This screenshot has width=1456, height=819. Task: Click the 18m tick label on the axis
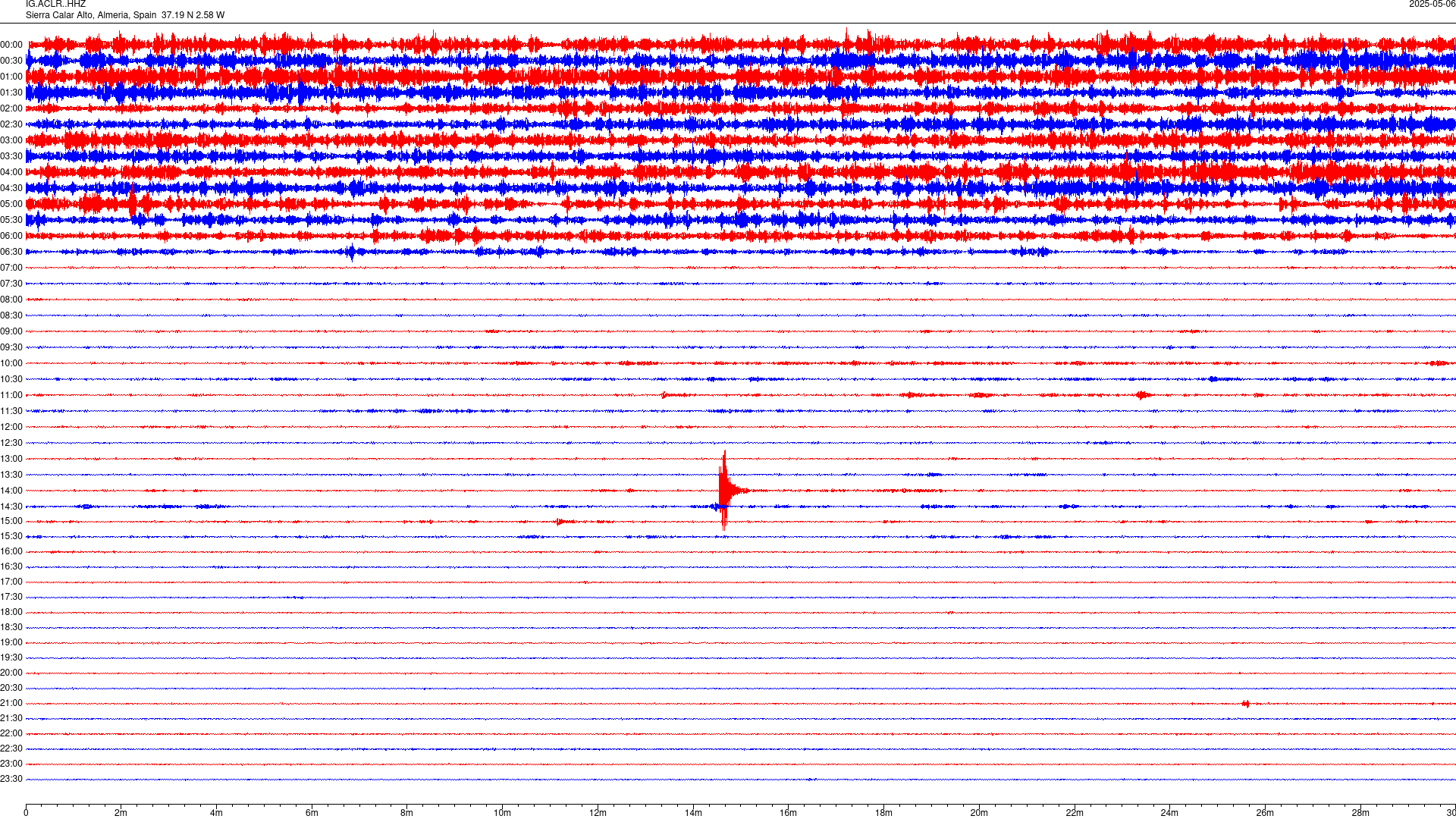point(884,813)
